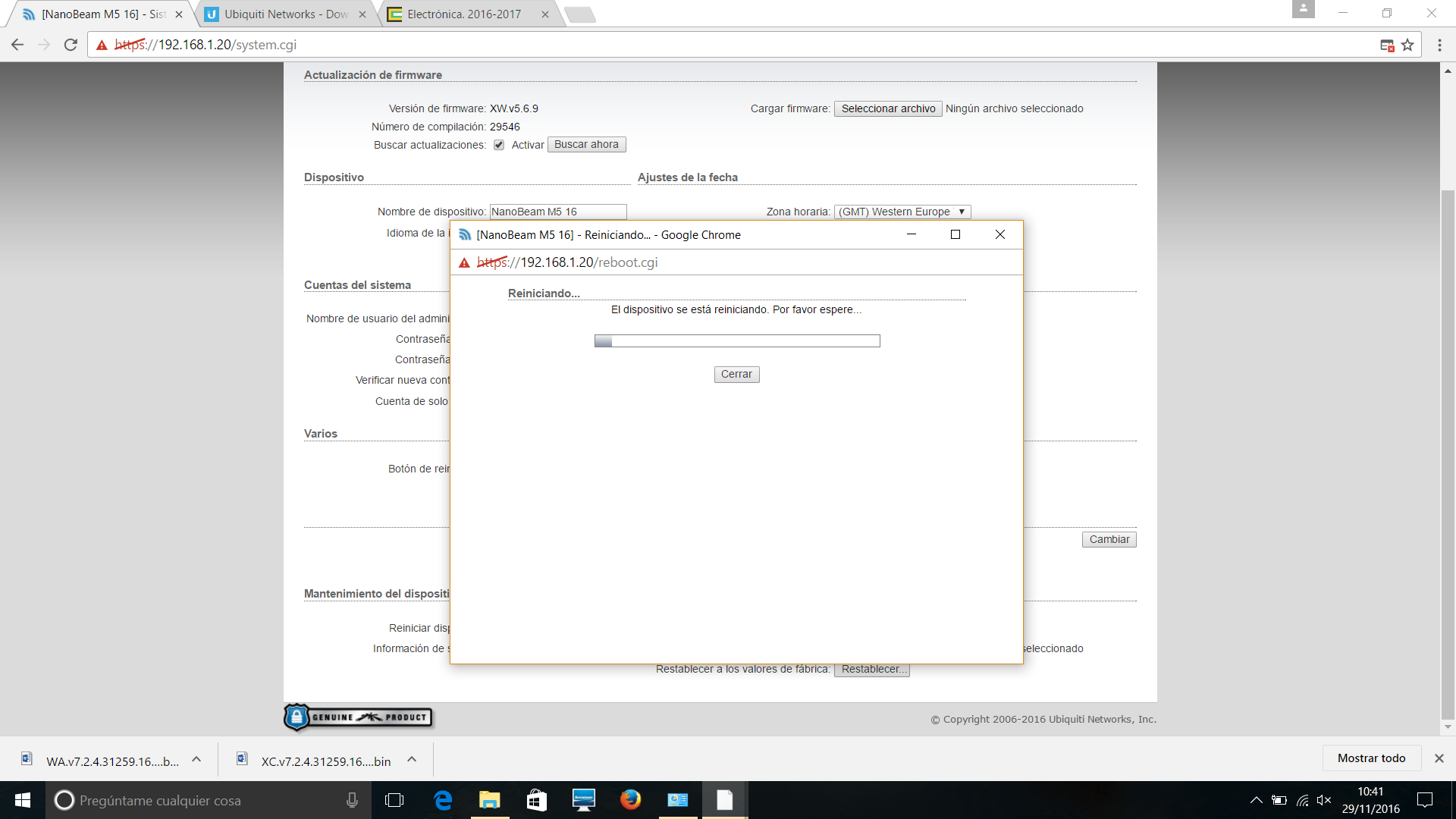Expand options for WA.v7.2.4 download

tap(196, 759)
